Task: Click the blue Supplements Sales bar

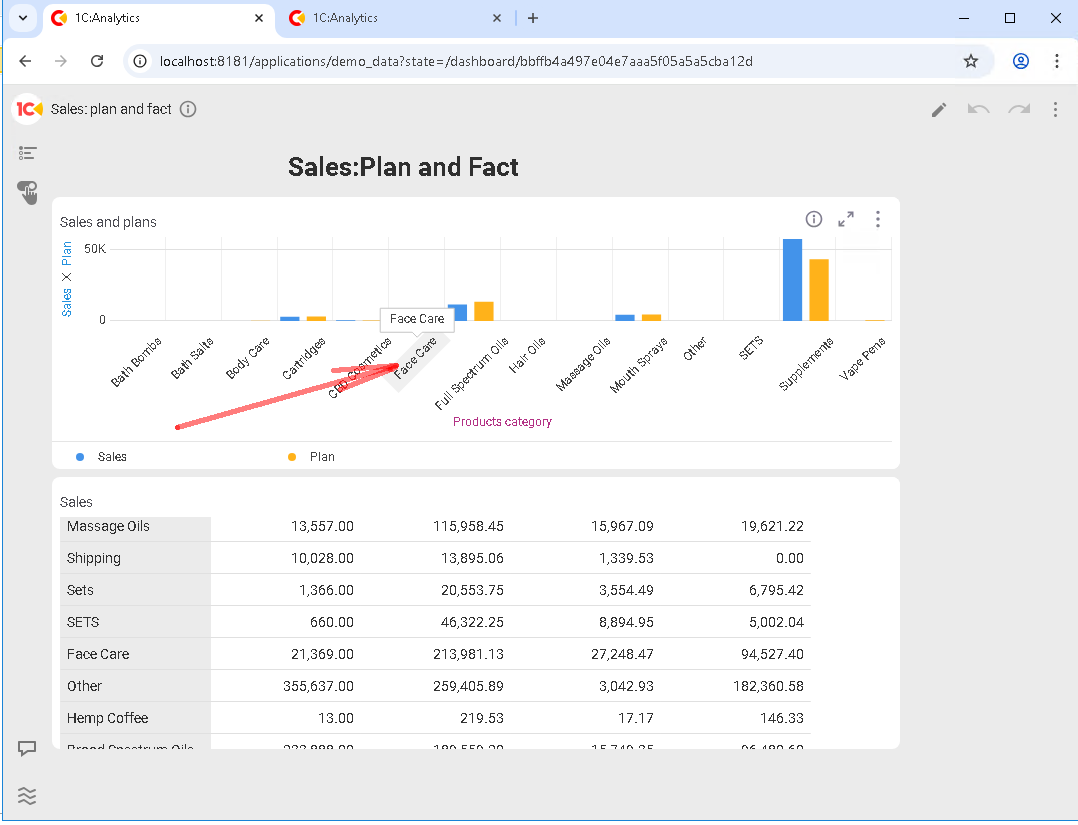Action: pos(792,280)
